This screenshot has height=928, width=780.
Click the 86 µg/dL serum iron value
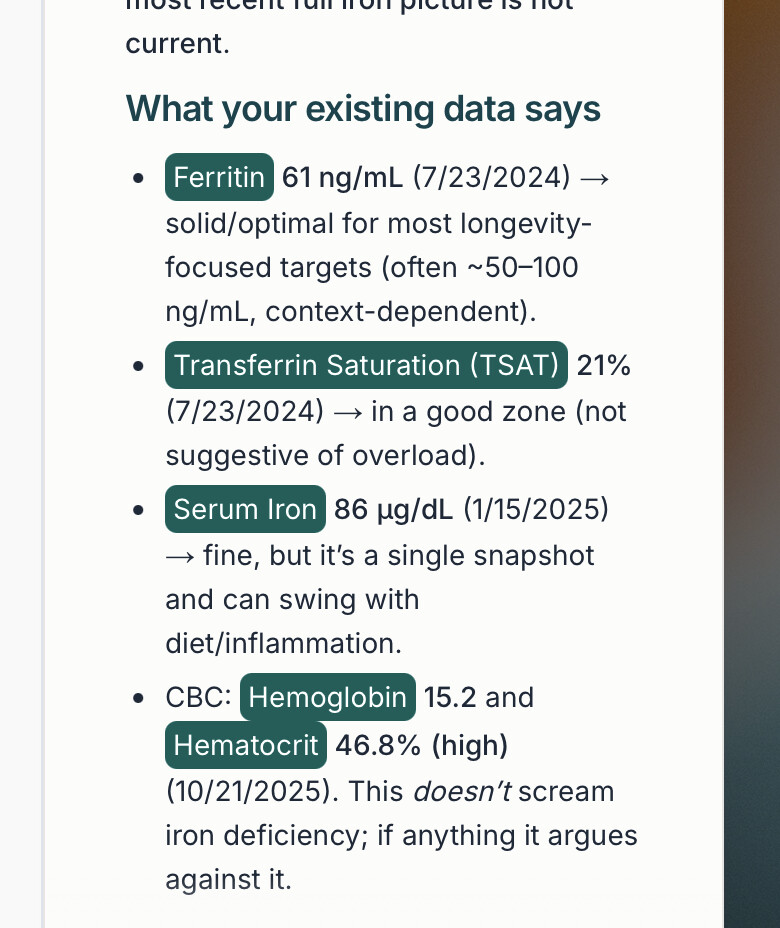point(394,509)
